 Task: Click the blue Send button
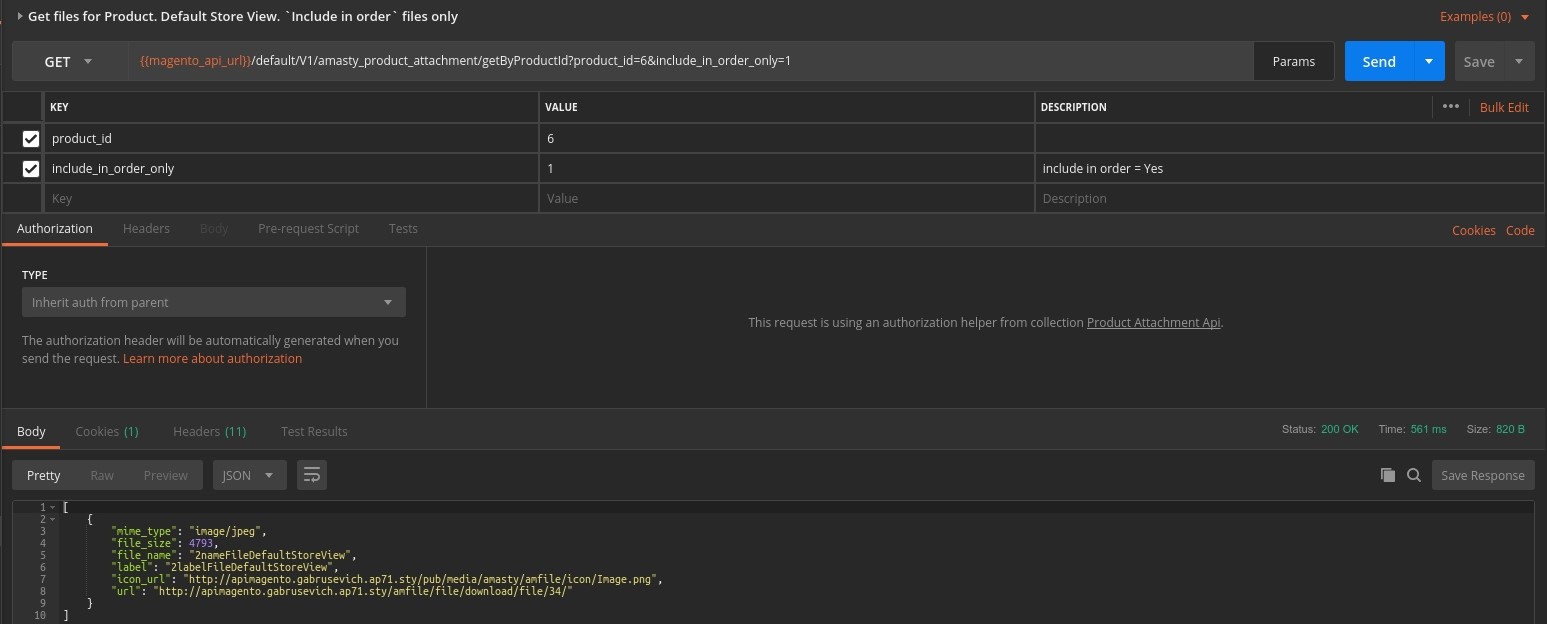pyautogui.click(x=1378, y=62)
